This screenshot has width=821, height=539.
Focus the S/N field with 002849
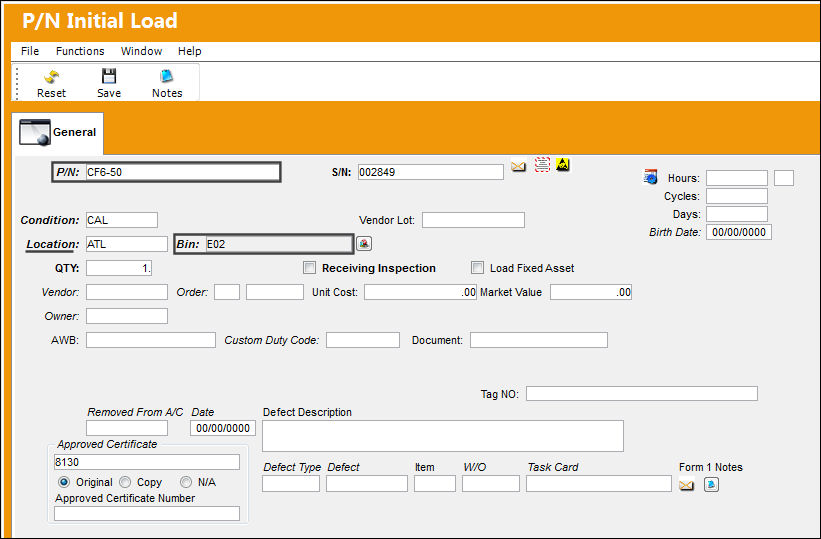point(431,172)
